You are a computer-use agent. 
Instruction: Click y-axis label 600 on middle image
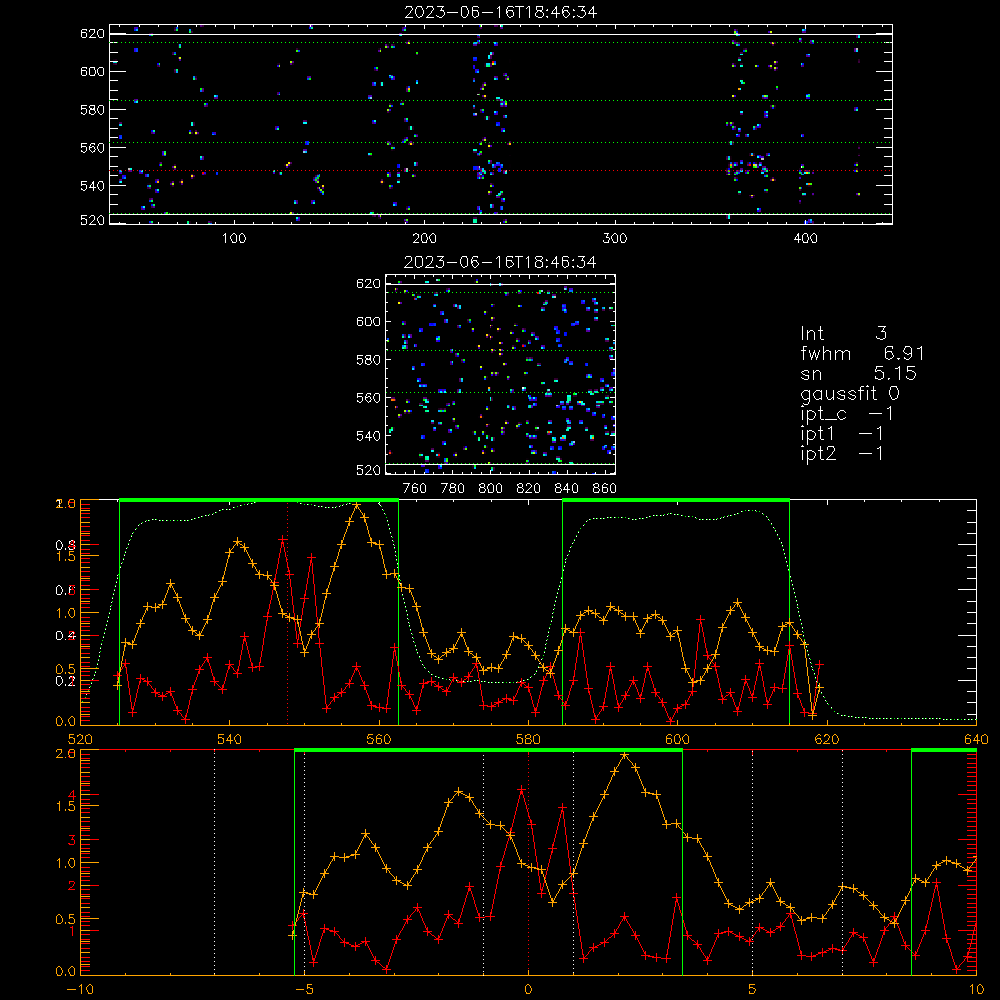coord(368,321)
